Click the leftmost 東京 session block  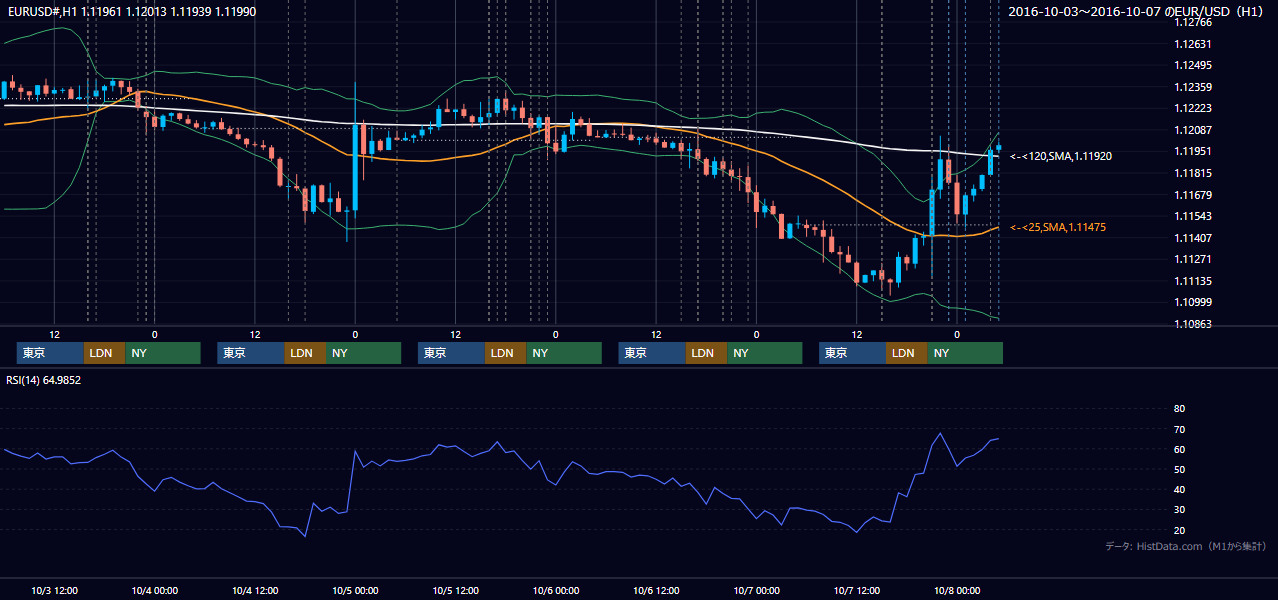50,353
